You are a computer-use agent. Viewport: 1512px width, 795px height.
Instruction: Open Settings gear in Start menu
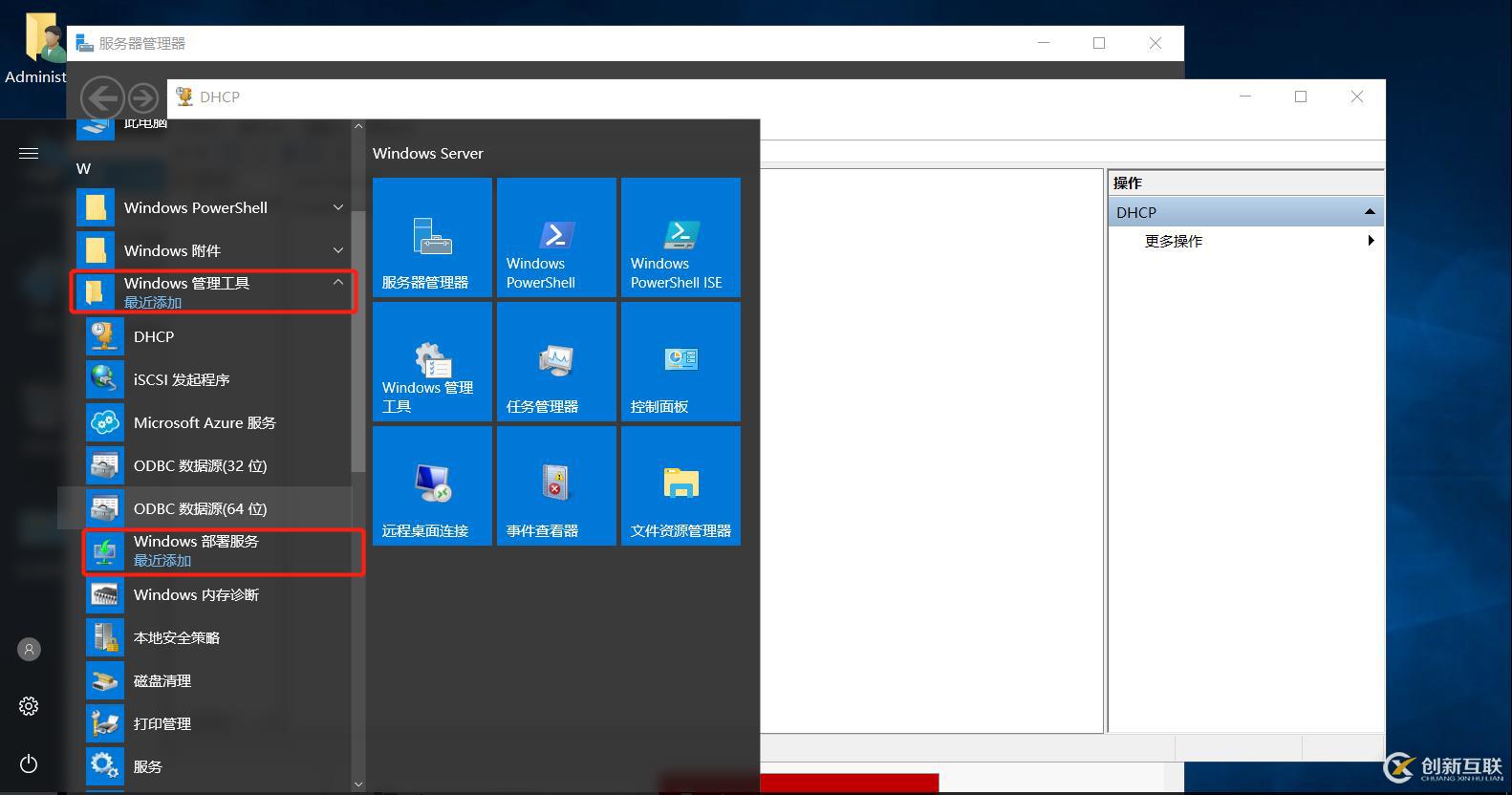[29, 706]
